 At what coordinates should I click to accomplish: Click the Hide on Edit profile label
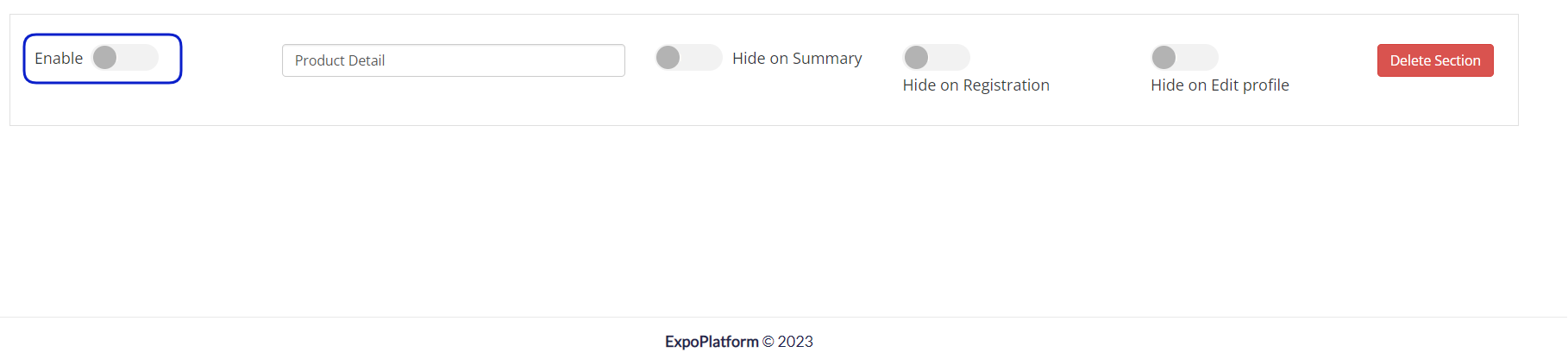[x=1220, y=85]
